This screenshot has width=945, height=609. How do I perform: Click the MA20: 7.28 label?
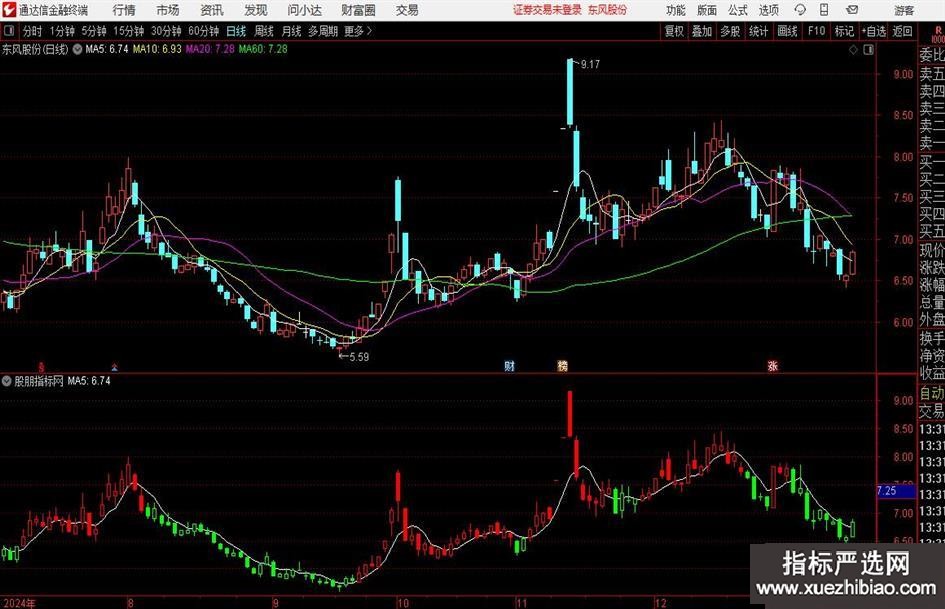click(210, 49)
